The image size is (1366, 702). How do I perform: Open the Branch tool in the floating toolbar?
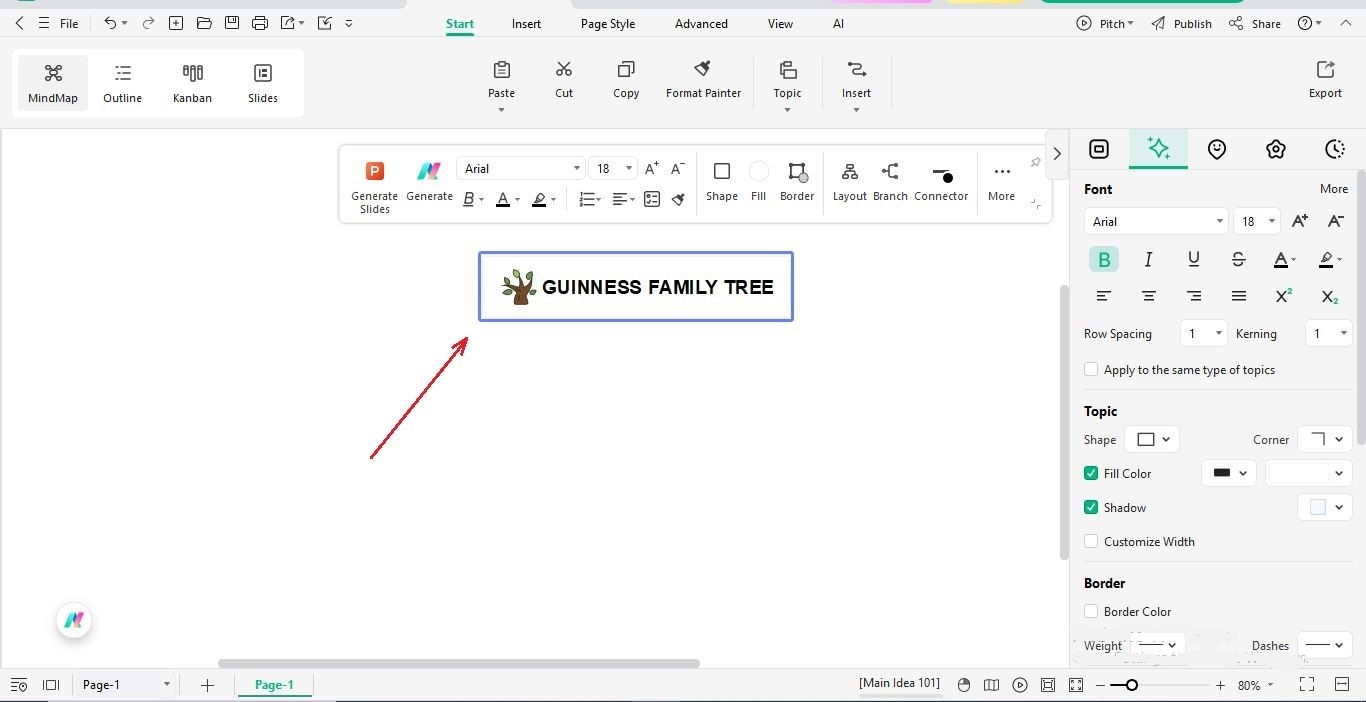click(889, 182)
